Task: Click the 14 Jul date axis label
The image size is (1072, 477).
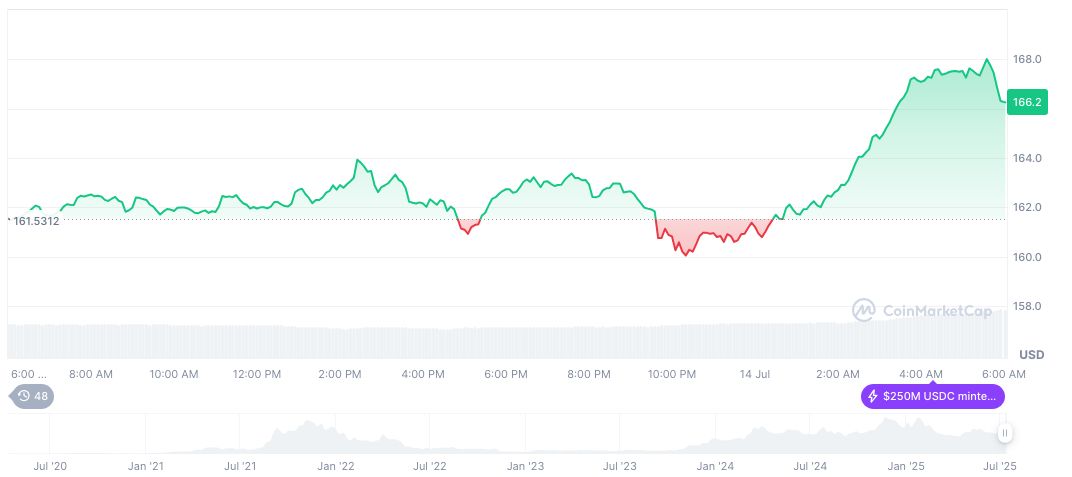Action: (755, 374)
